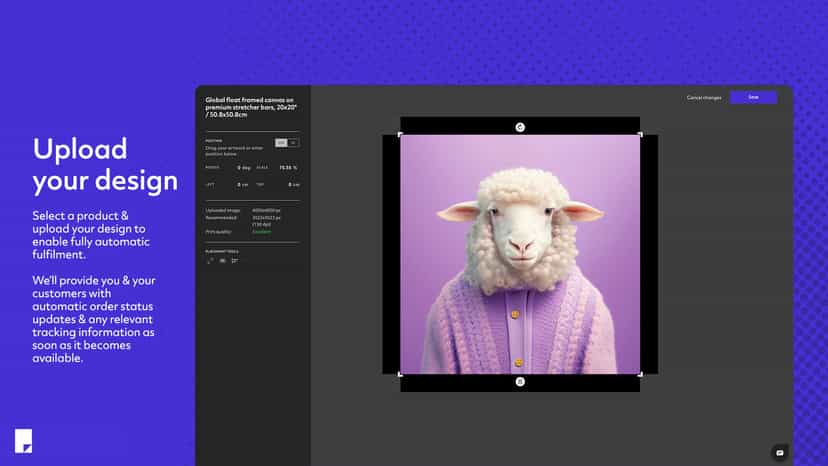
Task: Click the top-right corner resize handle
Action: [x=640, y=135]
